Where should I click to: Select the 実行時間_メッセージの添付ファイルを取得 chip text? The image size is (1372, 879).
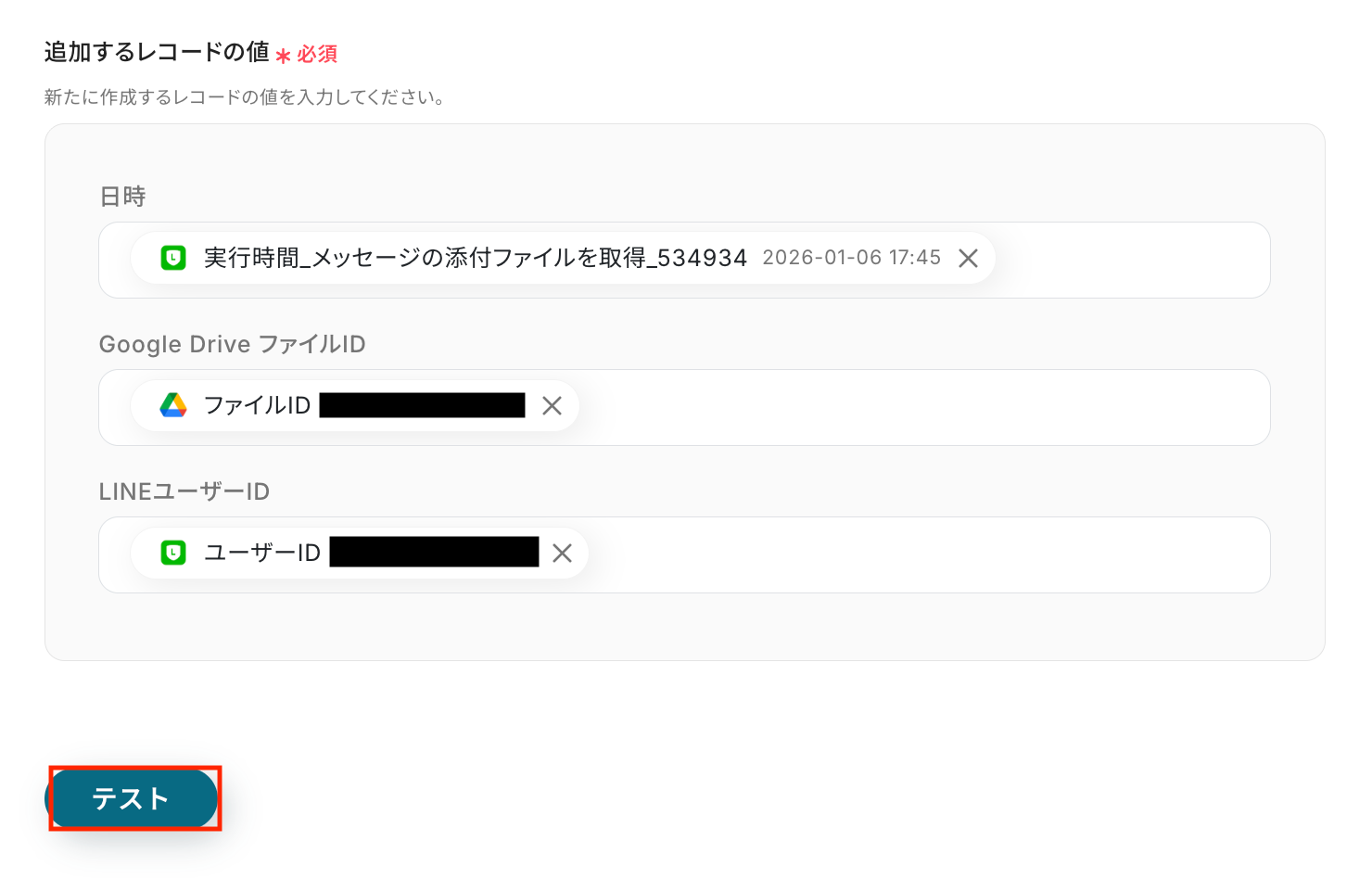(x=475, y=258)
